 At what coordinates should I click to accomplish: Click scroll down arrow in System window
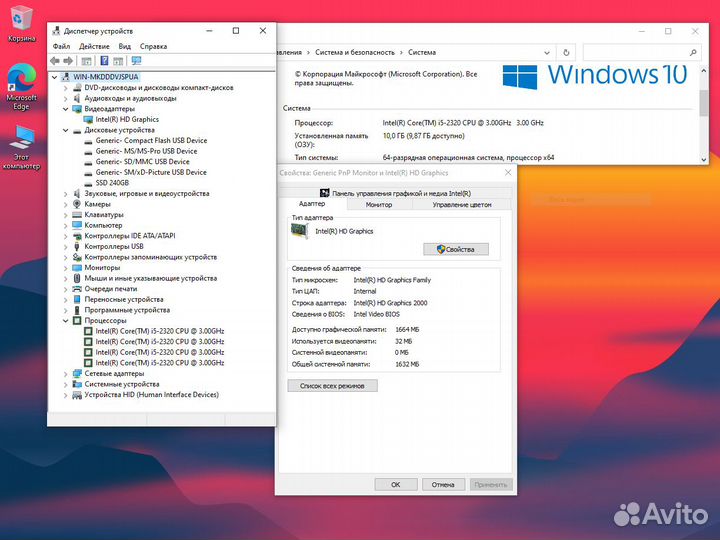tap(704, 159)
